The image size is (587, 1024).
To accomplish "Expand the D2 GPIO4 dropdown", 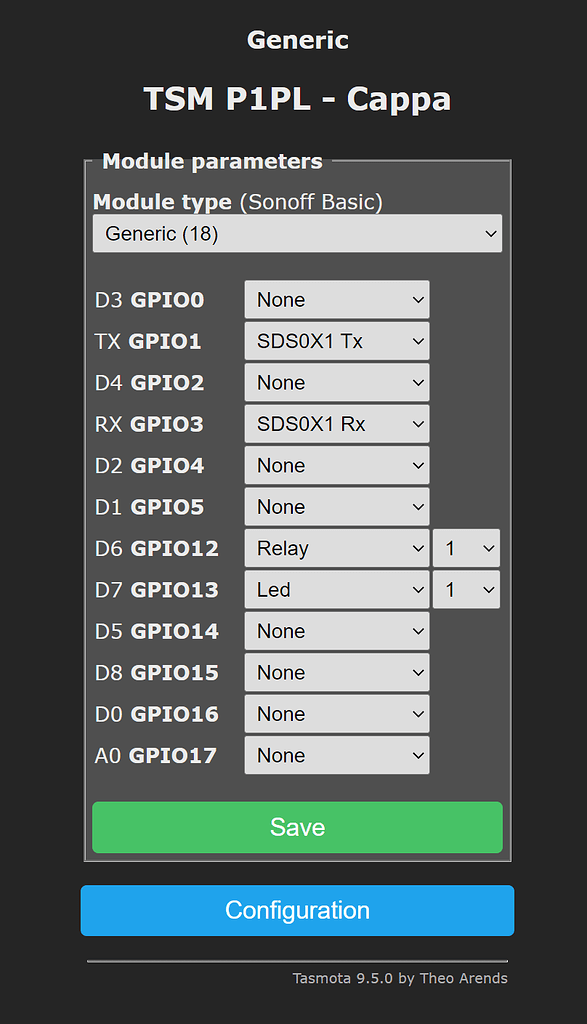I will (x=337, y=466).
